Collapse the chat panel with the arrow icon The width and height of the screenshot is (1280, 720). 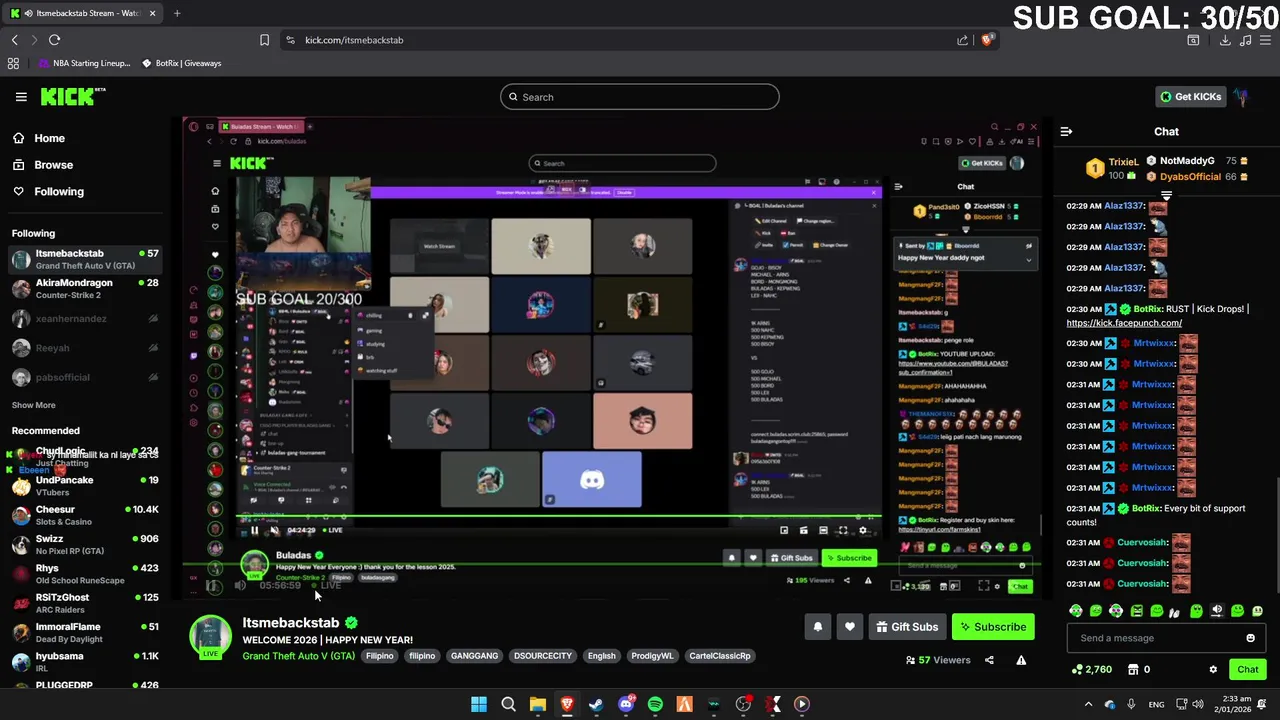[x=1066, y=131]
